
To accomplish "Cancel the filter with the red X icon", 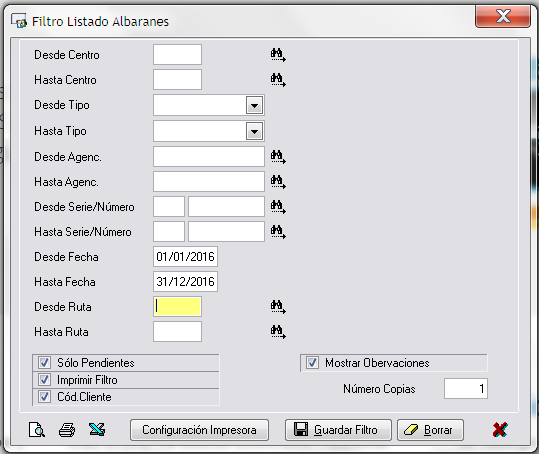I will (499, 430).
